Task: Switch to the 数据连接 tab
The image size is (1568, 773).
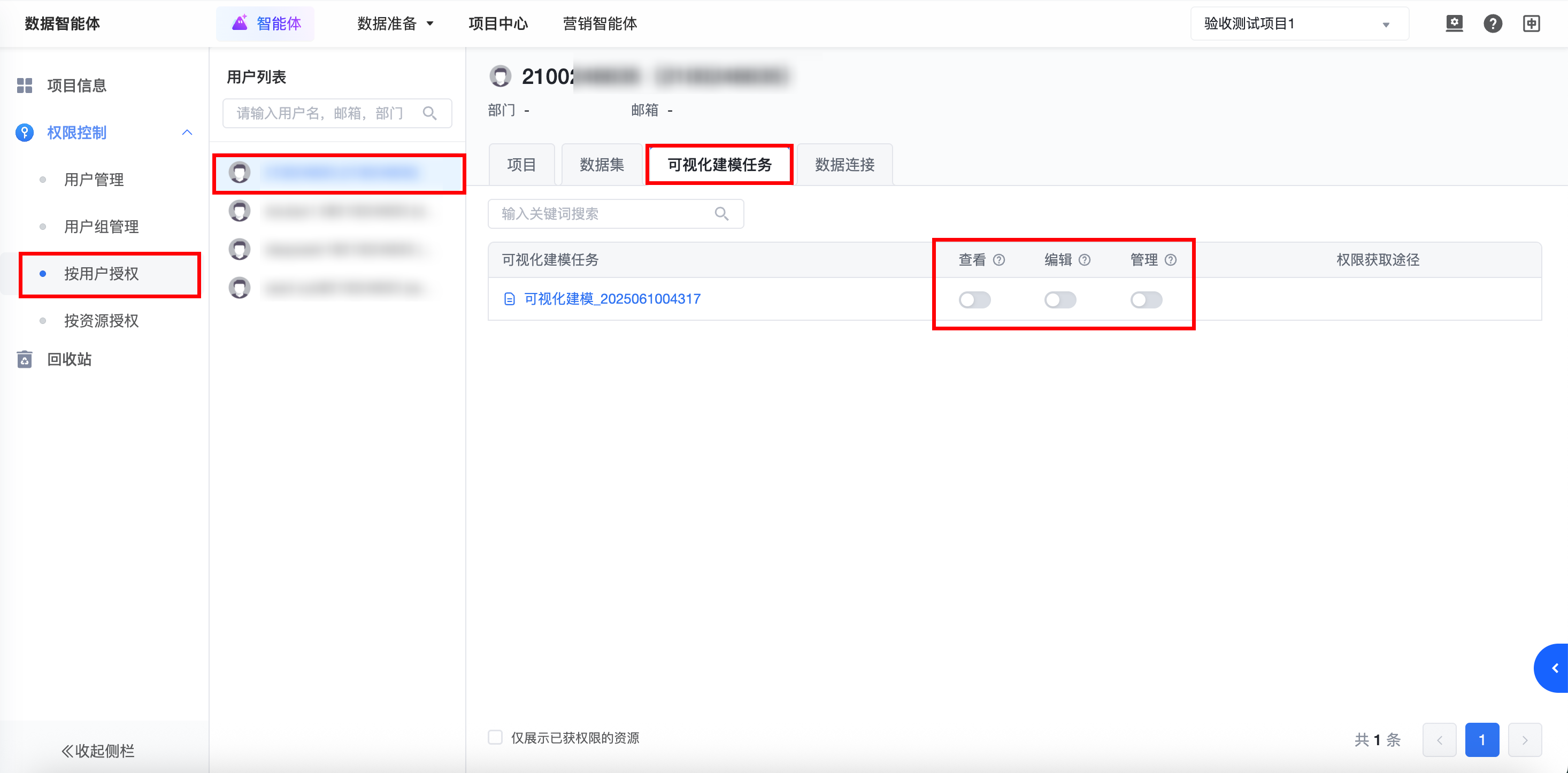Action: coord(844,164)
